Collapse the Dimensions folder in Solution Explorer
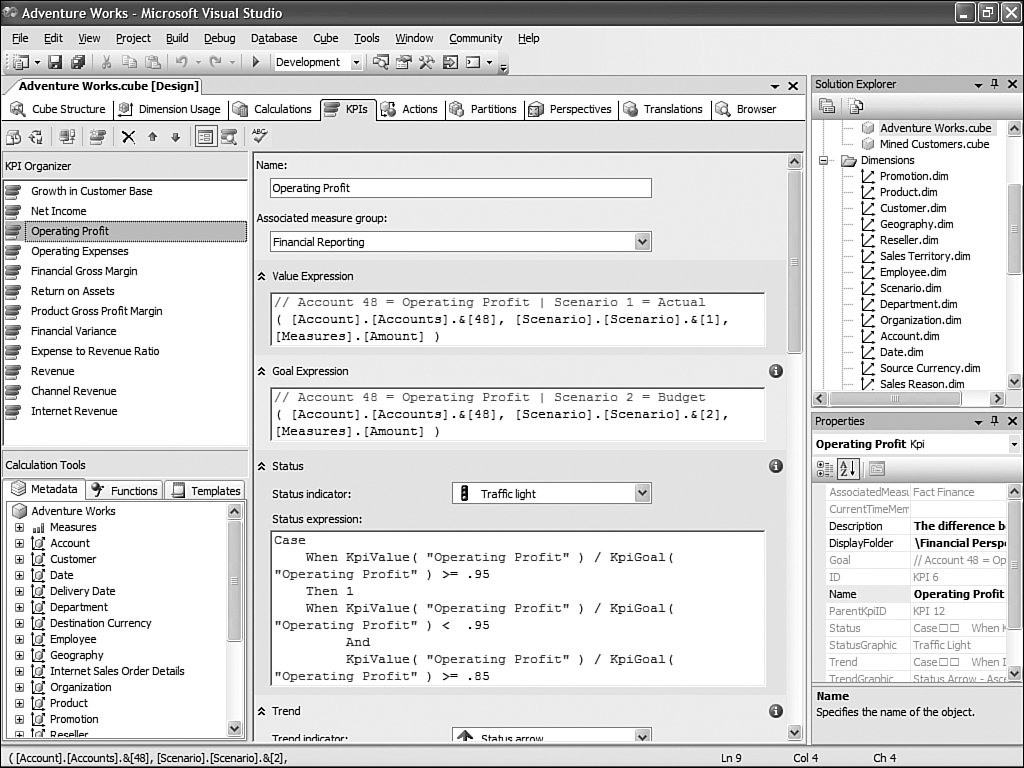Viewport: 1024px width, 768px height. pyautogui.click(x=824, y=160)
